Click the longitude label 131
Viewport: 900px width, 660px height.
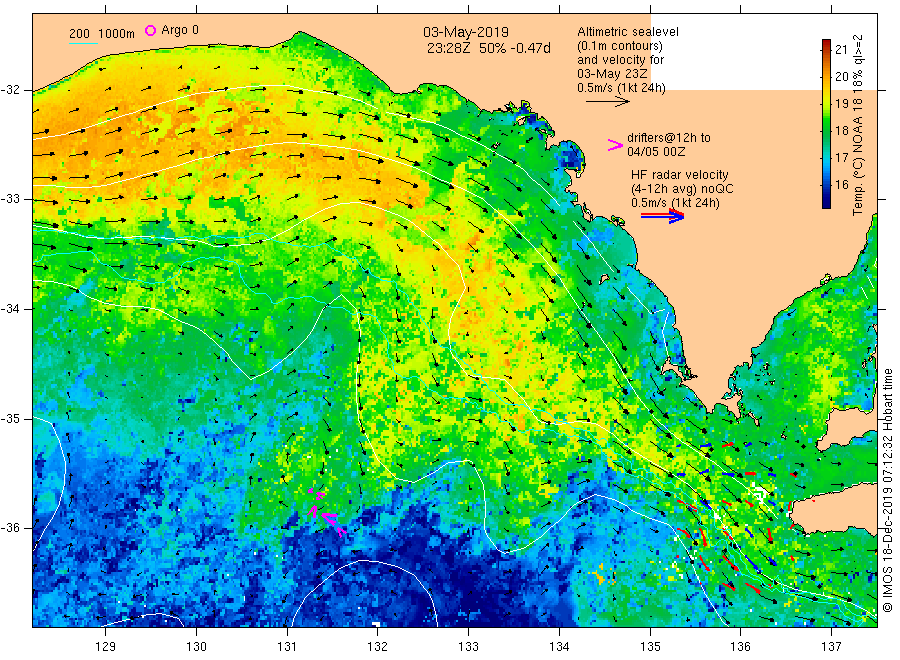click(x=287, y=647)
